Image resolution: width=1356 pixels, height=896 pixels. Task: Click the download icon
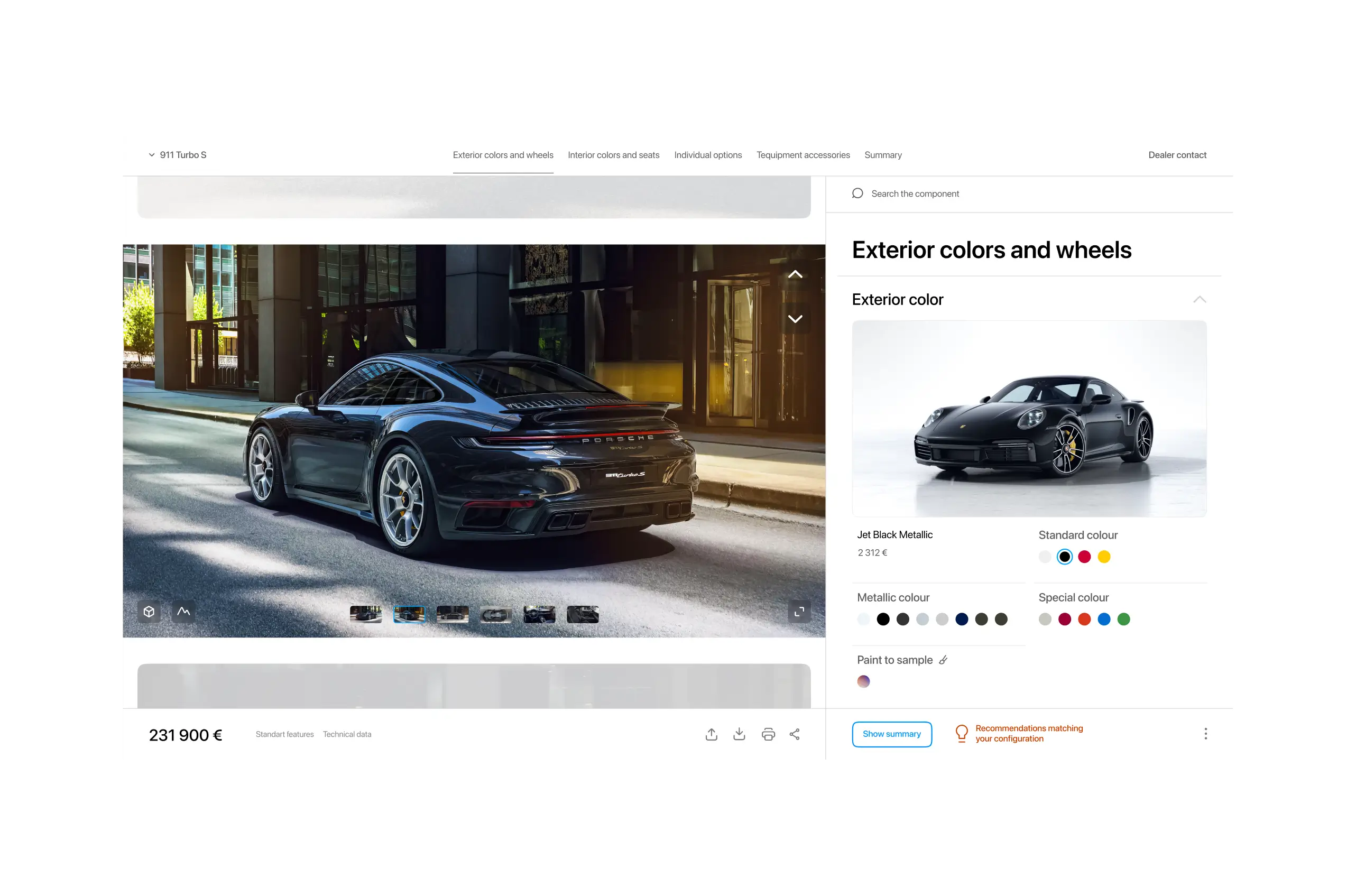click(x=739, y=734)
